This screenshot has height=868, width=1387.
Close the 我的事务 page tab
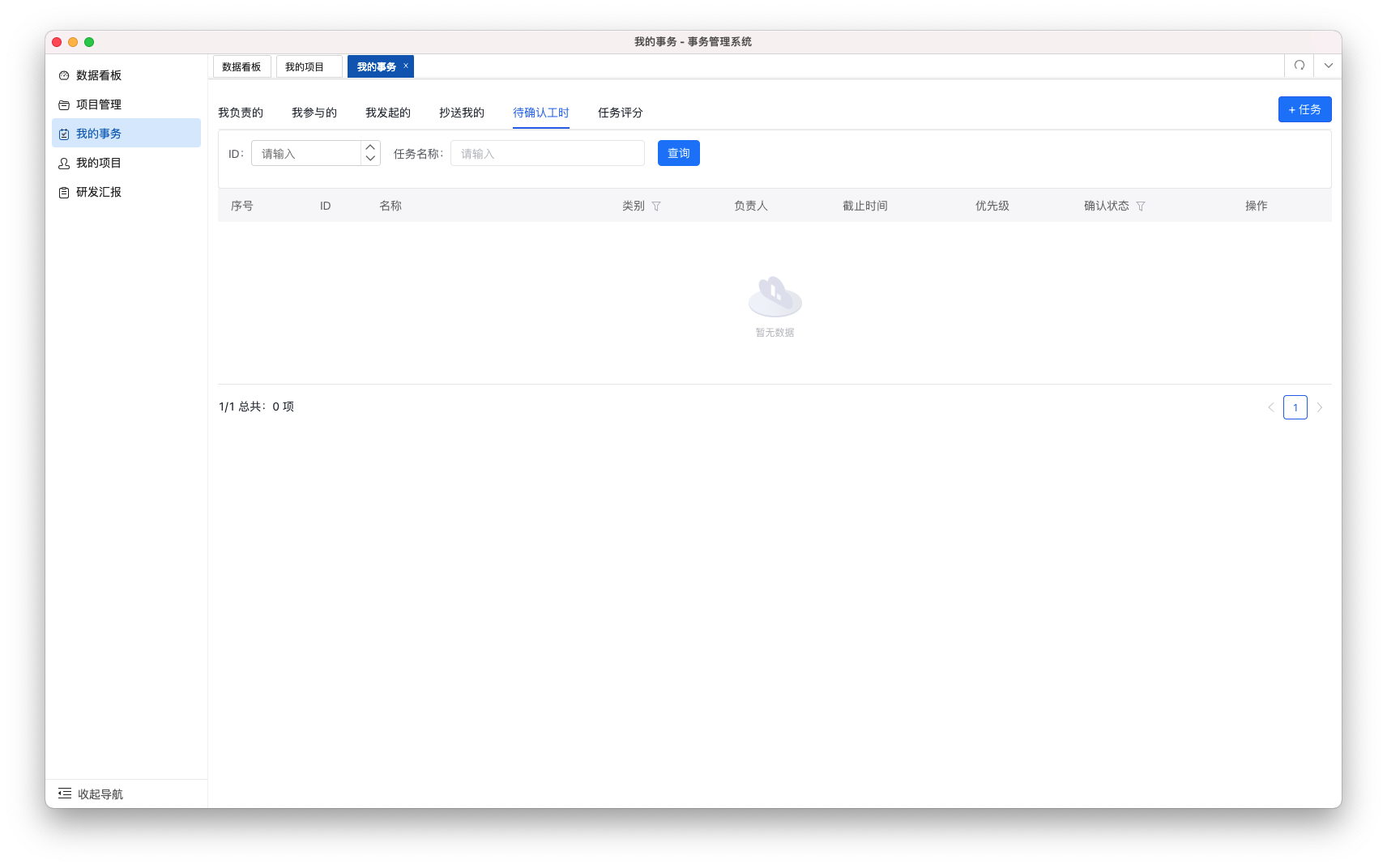pos(406,66)
